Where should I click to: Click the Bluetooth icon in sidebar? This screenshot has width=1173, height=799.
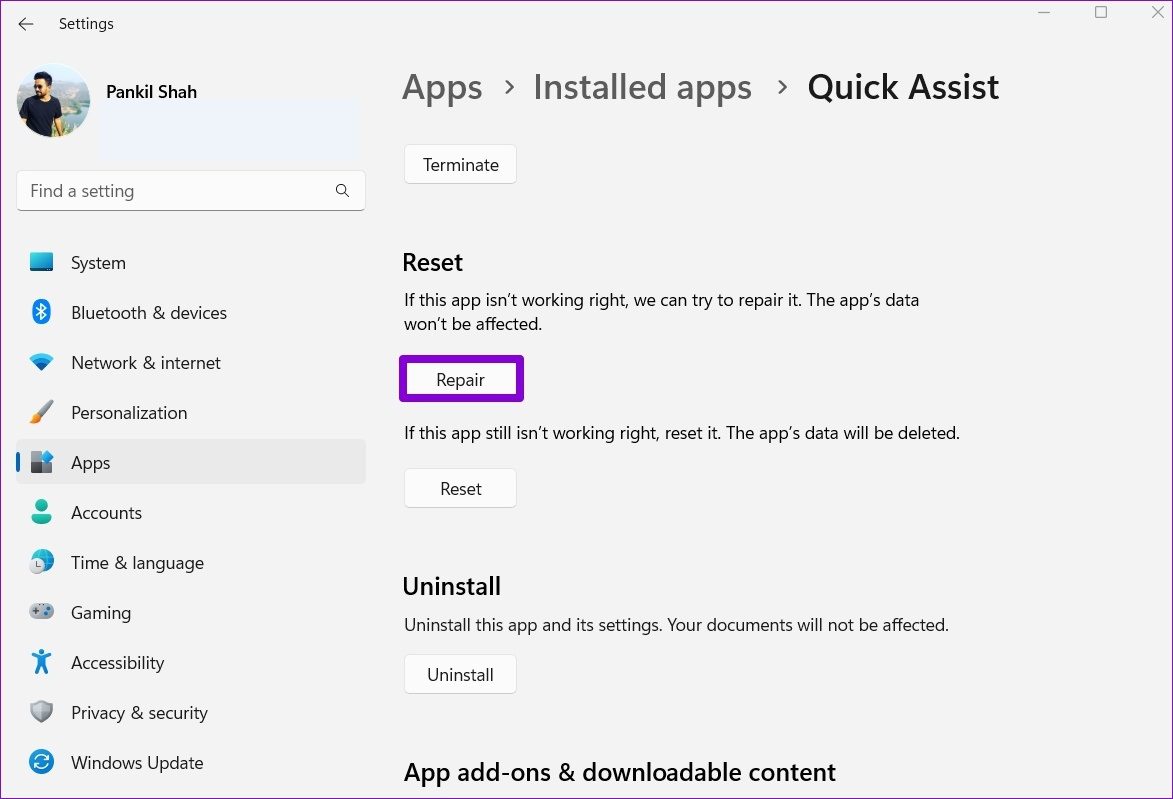click(41, 312)
